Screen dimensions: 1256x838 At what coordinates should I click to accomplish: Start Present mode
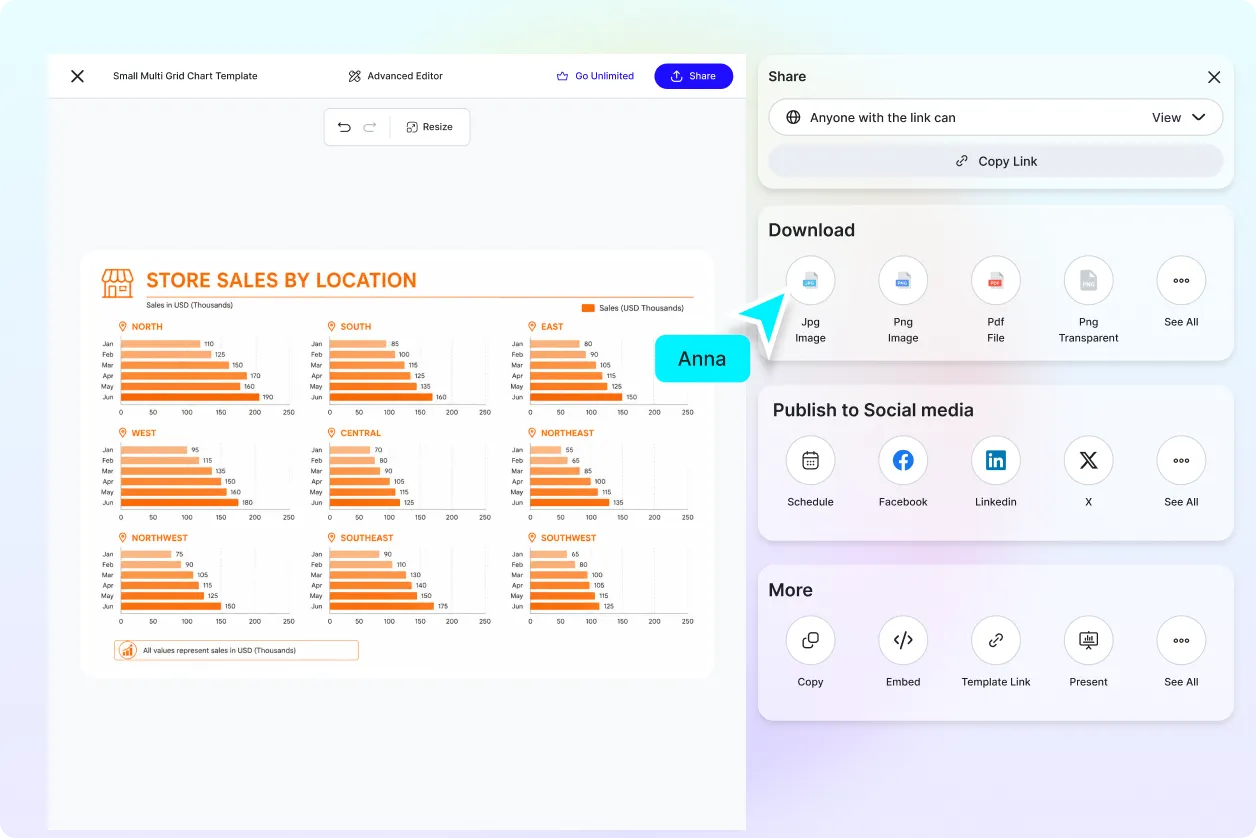click(x=1088, y=641)
